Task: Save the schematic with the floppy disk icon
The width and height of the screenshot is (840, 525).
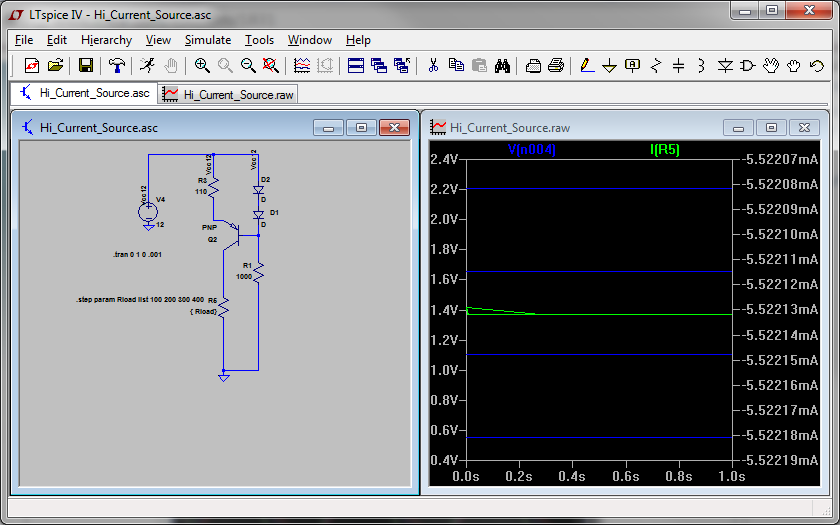Action: click(x=86, y=66)
